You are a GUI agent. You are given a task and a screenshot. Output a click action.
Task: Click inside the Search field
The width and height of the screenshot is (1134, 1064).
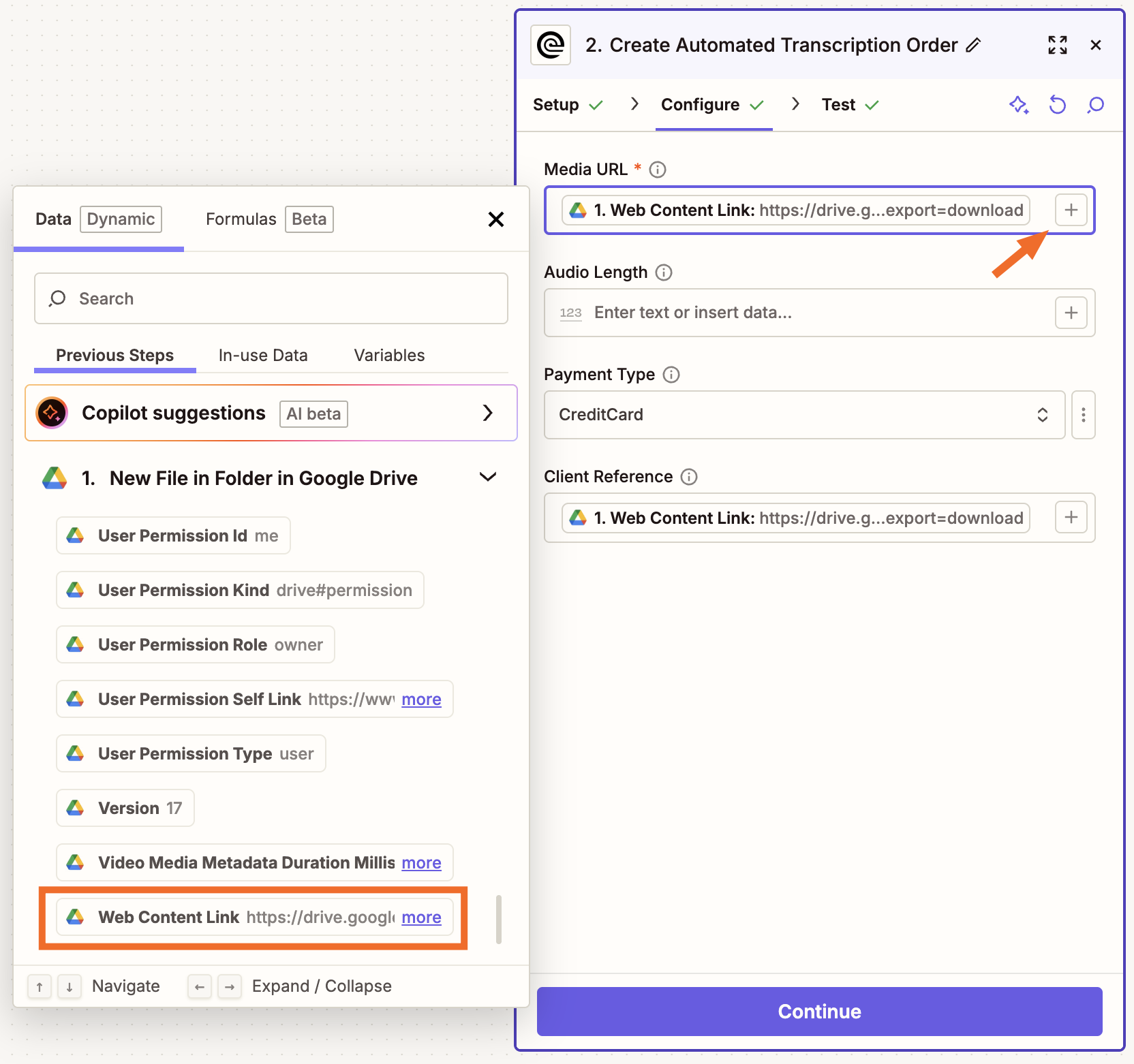271,298
